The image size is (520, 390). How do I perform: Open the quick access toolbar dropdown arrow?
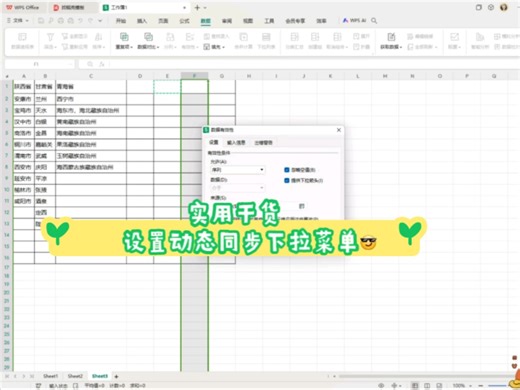point(100,21)
